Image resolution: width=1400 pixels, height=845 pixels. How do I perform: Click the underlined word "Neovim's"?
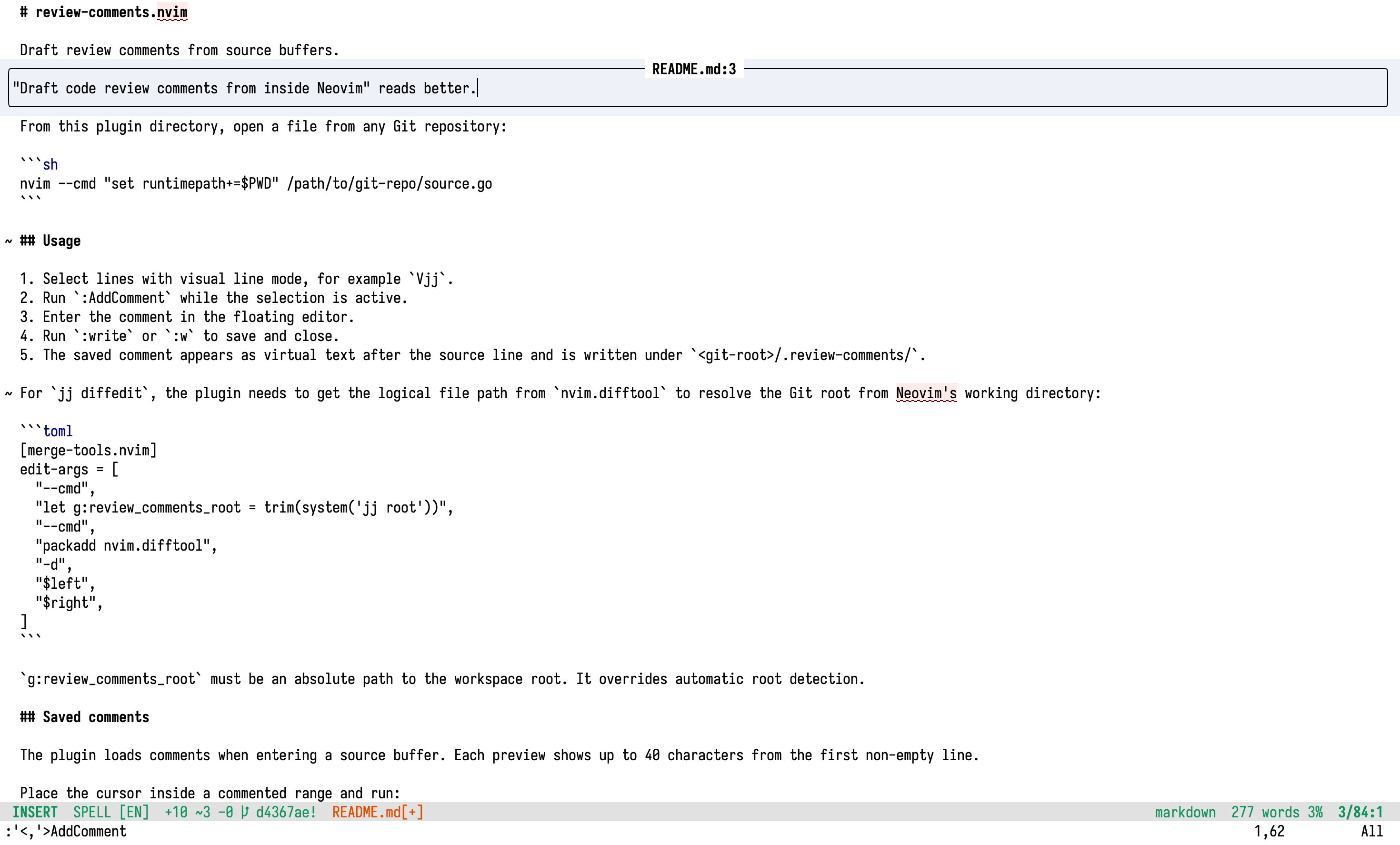click(x=926, y=393)
